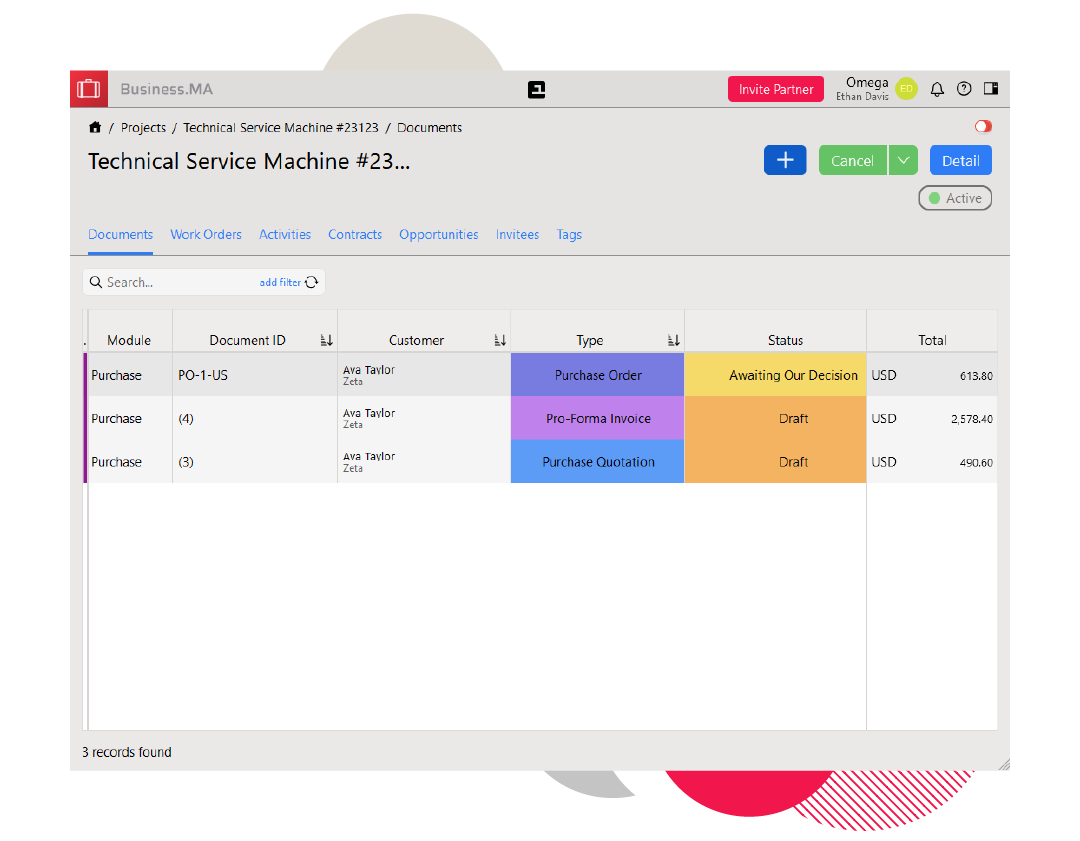Screen dimensions: 1080x841
Task: Click the Invite Partner button
Action: [776, 89]
